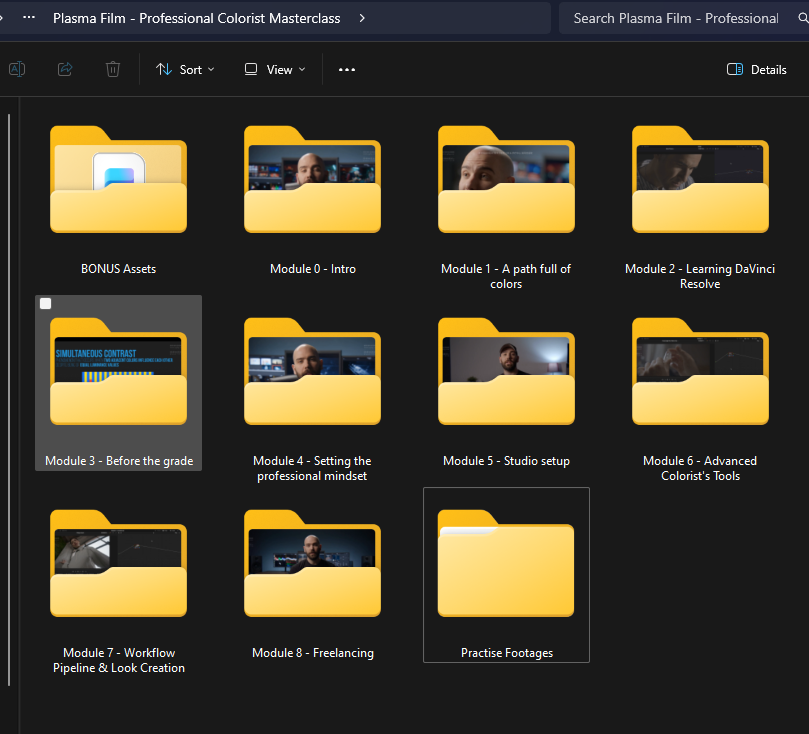809x734 pixels.
Task: Click the Rename icon in toolbar
Action: [16, 69]
